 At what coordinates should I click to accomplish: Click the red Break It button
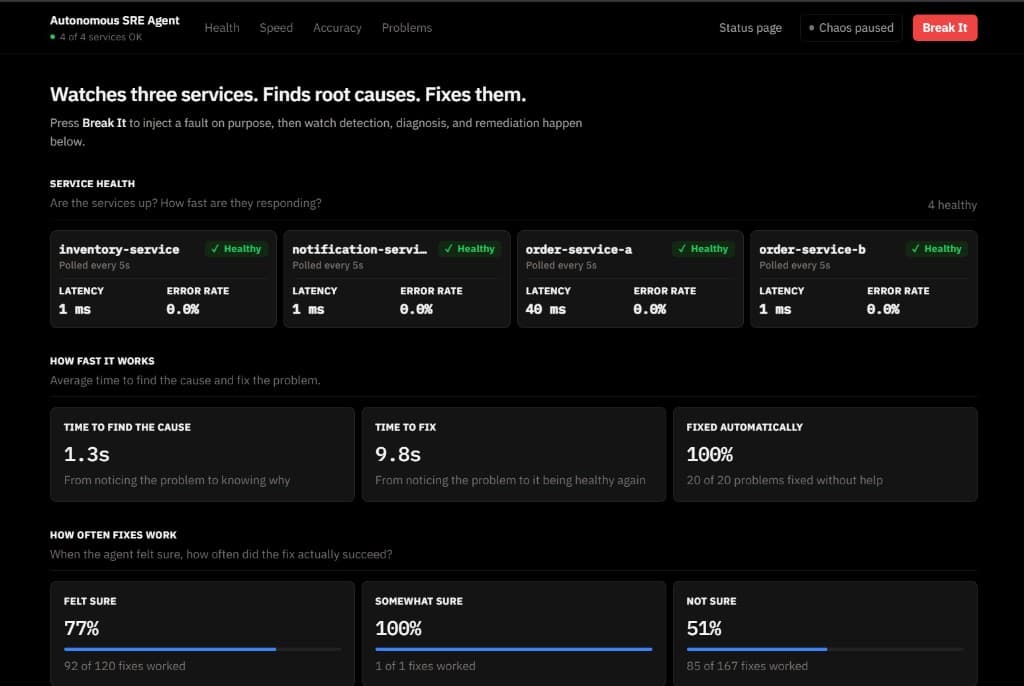[x=944, y=27]
